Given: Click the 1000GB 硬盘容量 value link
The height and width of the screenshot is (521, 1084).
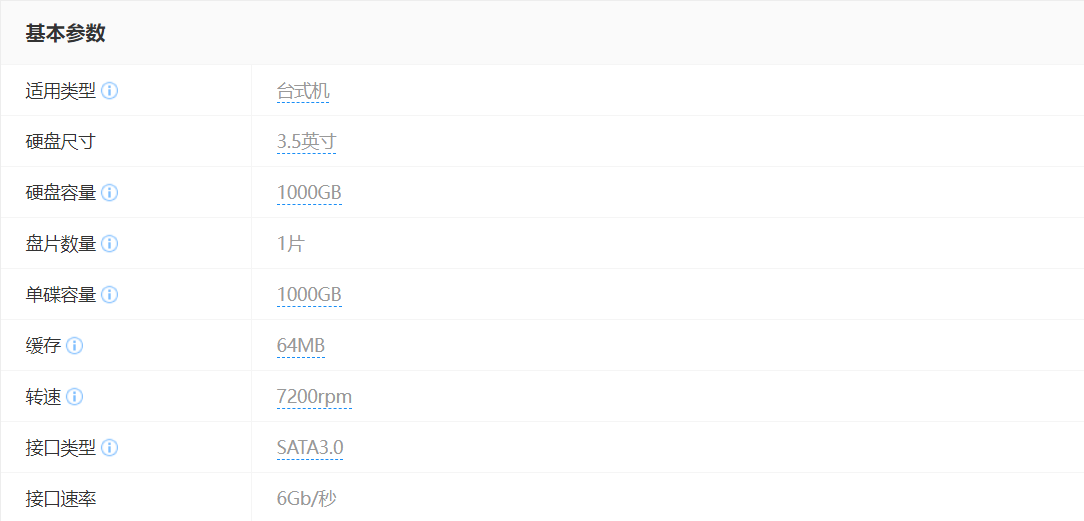Looking at the screenshot, I should (x=309, y=193).
